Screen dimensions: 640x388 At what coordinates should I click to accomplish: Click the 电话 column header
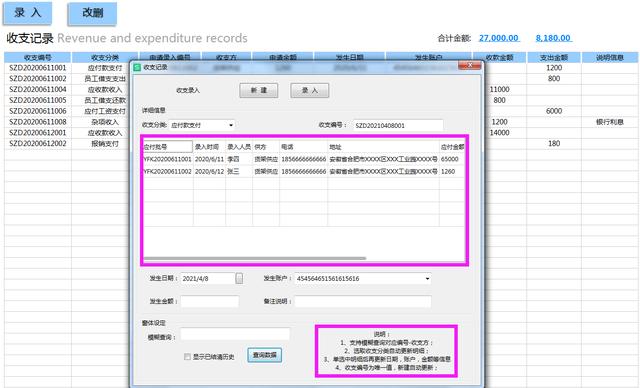click(x=303, y=146)
